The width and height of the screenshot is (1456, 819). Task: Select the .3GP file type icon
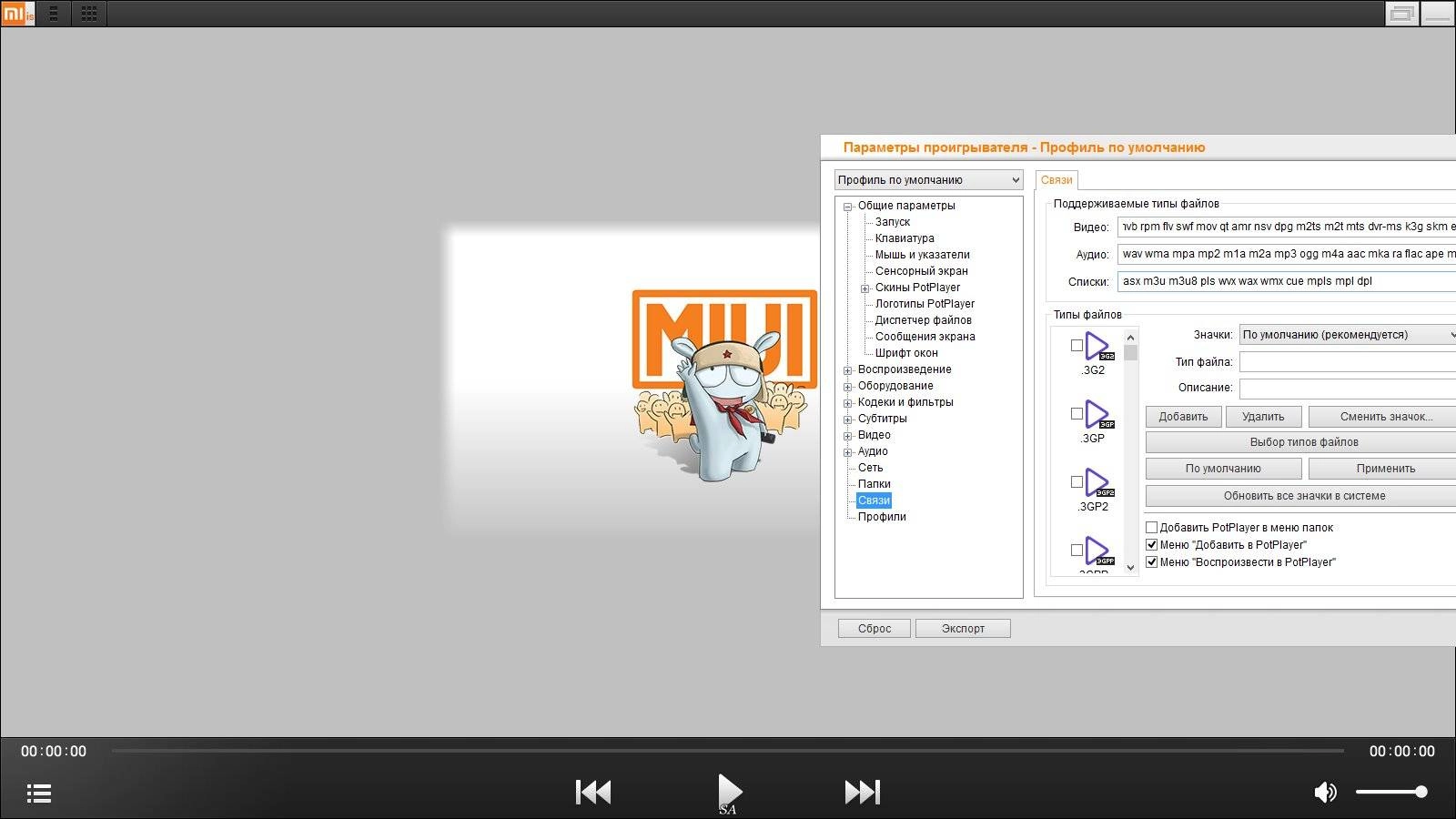[x=1098, y=415]
